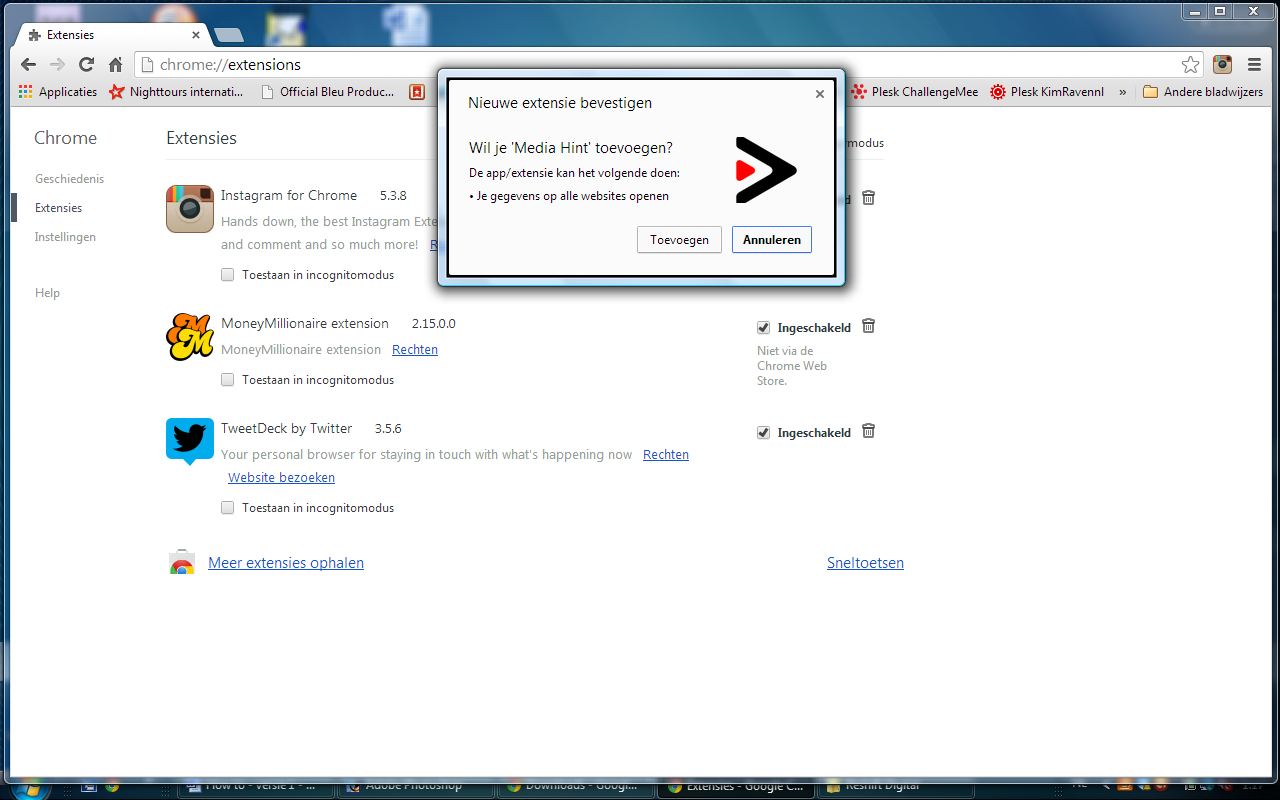Open a new tab
This screenshot has width=1280, height=800.
(228, 35)
